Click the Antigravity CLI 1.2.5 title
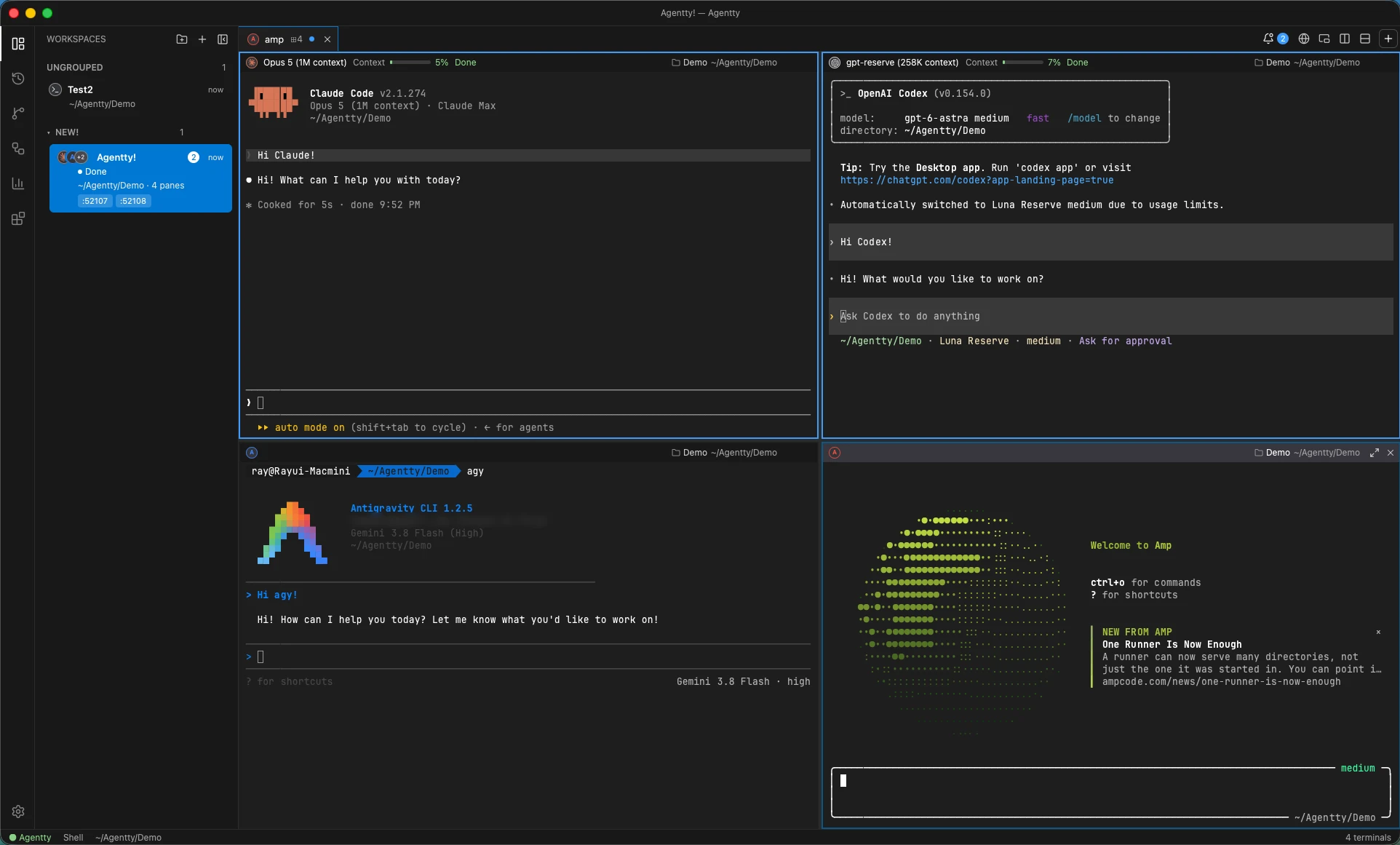 [x=411, y=509]
